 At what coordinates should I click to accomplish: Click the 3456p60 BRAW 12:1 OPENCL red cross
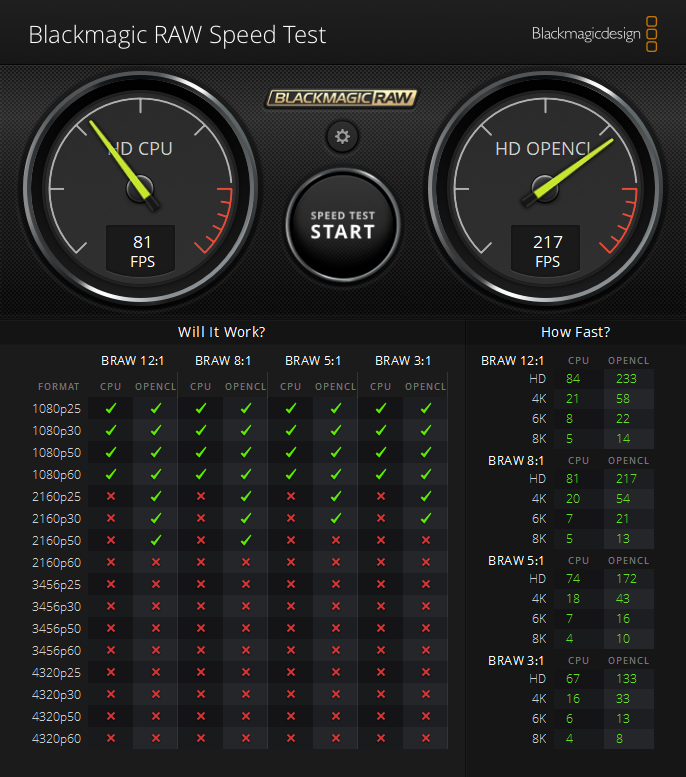(156, 650)
